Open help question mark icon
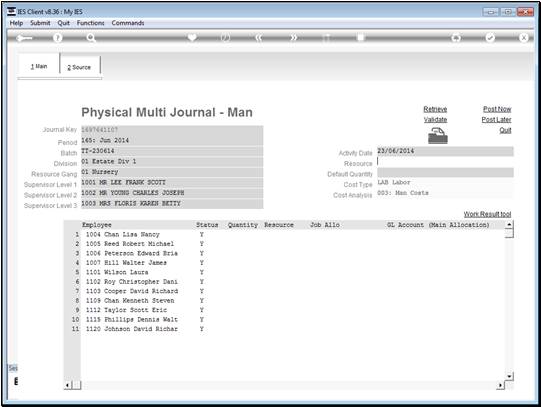Image resolution: width=541 pixels, height=407 pixels. click(x=58, y=38)
